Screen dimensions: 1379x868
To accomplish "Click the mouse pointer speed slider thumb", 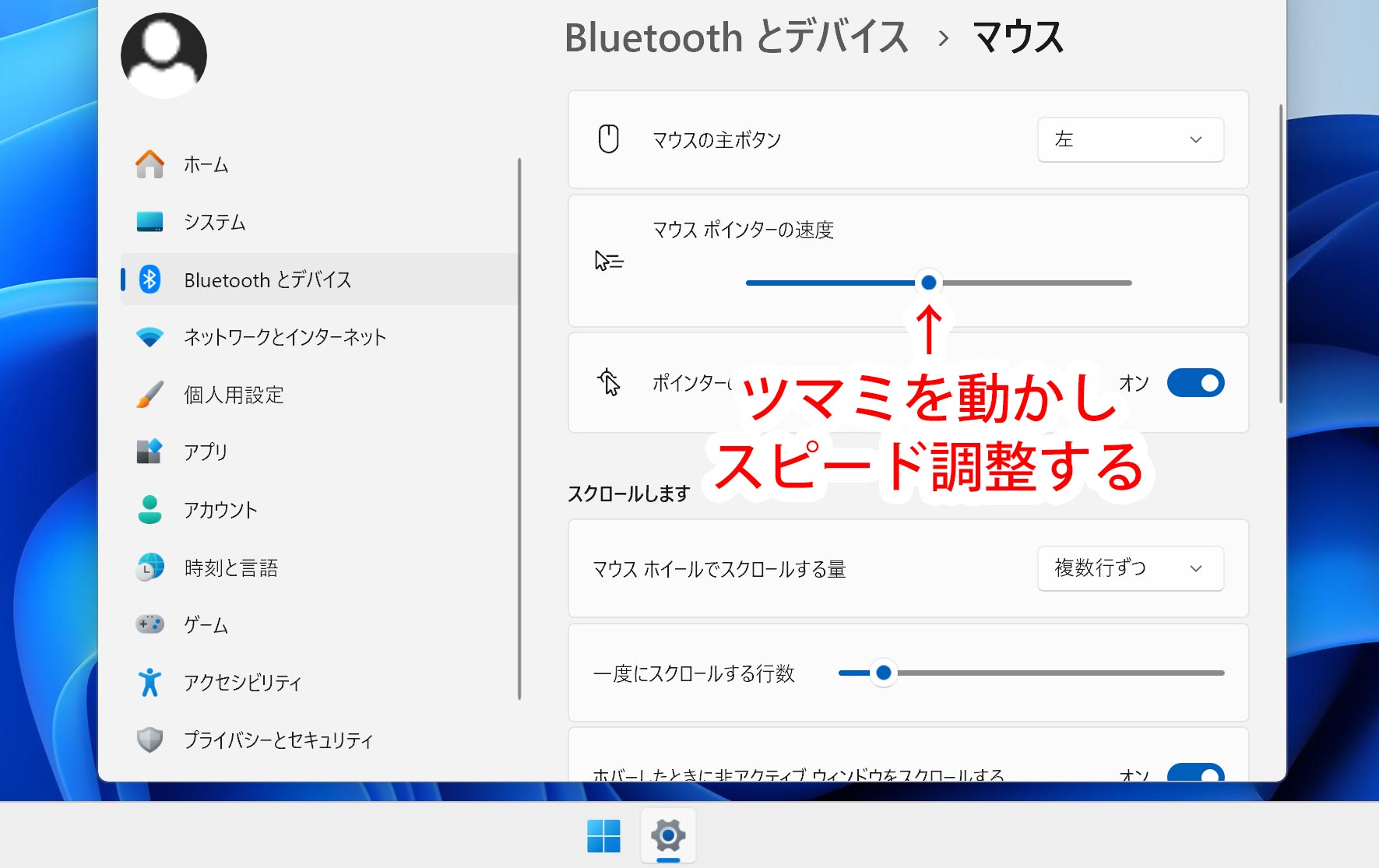I will pos(928,283).
